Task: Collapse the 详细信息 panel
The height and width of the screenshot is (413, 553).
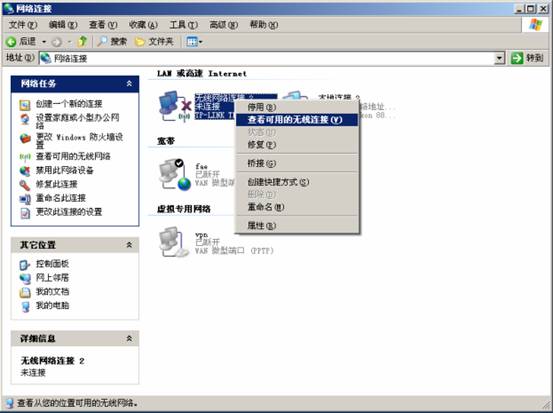Action: coord(129,339)
